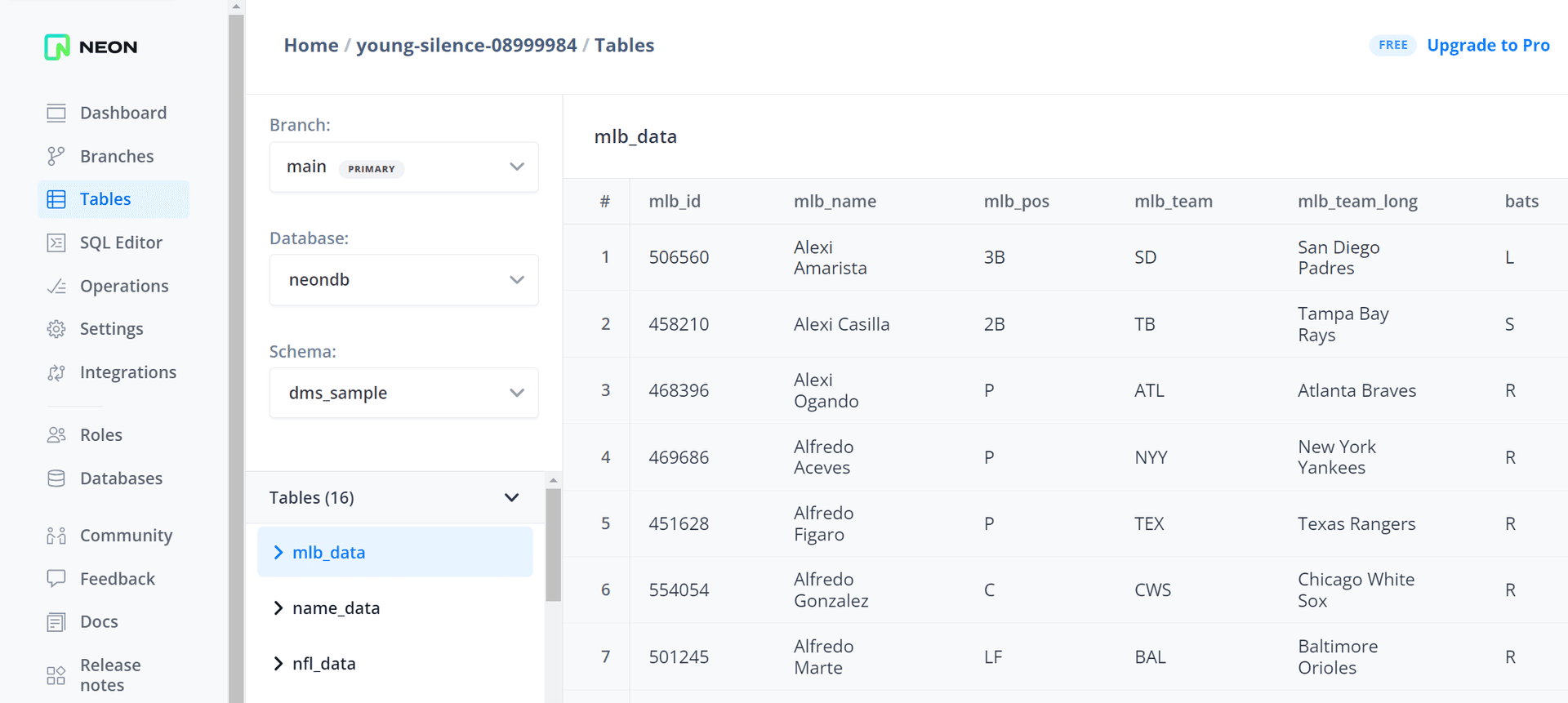Click the Operations icon
1568x703 pixels.
coord(56,286)
